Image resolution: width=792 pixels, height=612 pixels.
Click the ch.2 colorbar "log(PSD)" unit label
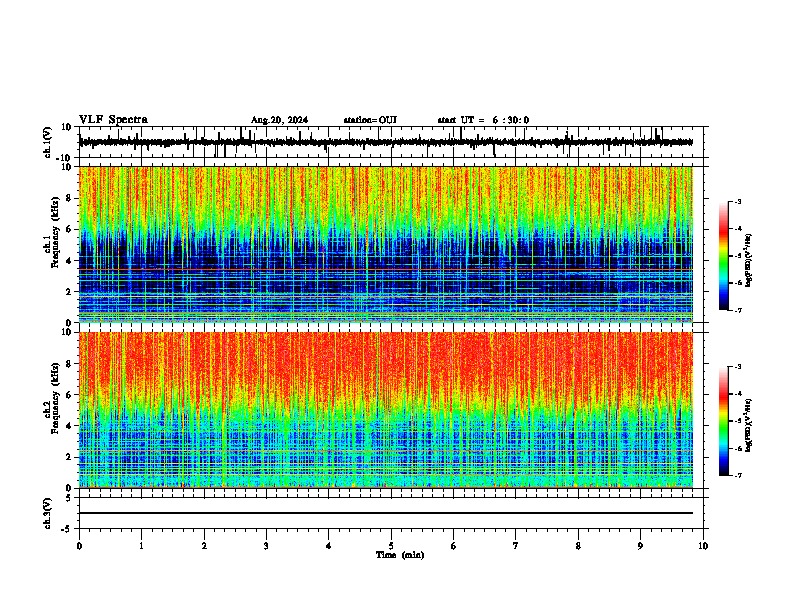749,425
